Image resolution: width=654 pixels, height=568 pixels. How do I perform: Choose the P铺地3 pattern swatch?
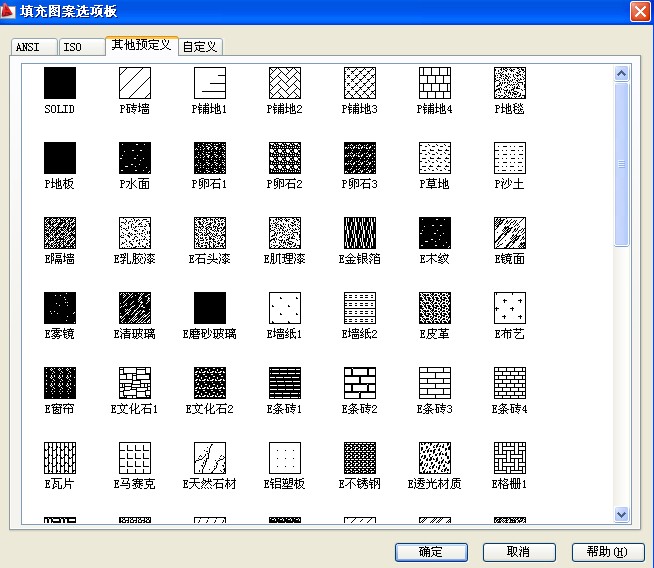click(x=360, y=83)
